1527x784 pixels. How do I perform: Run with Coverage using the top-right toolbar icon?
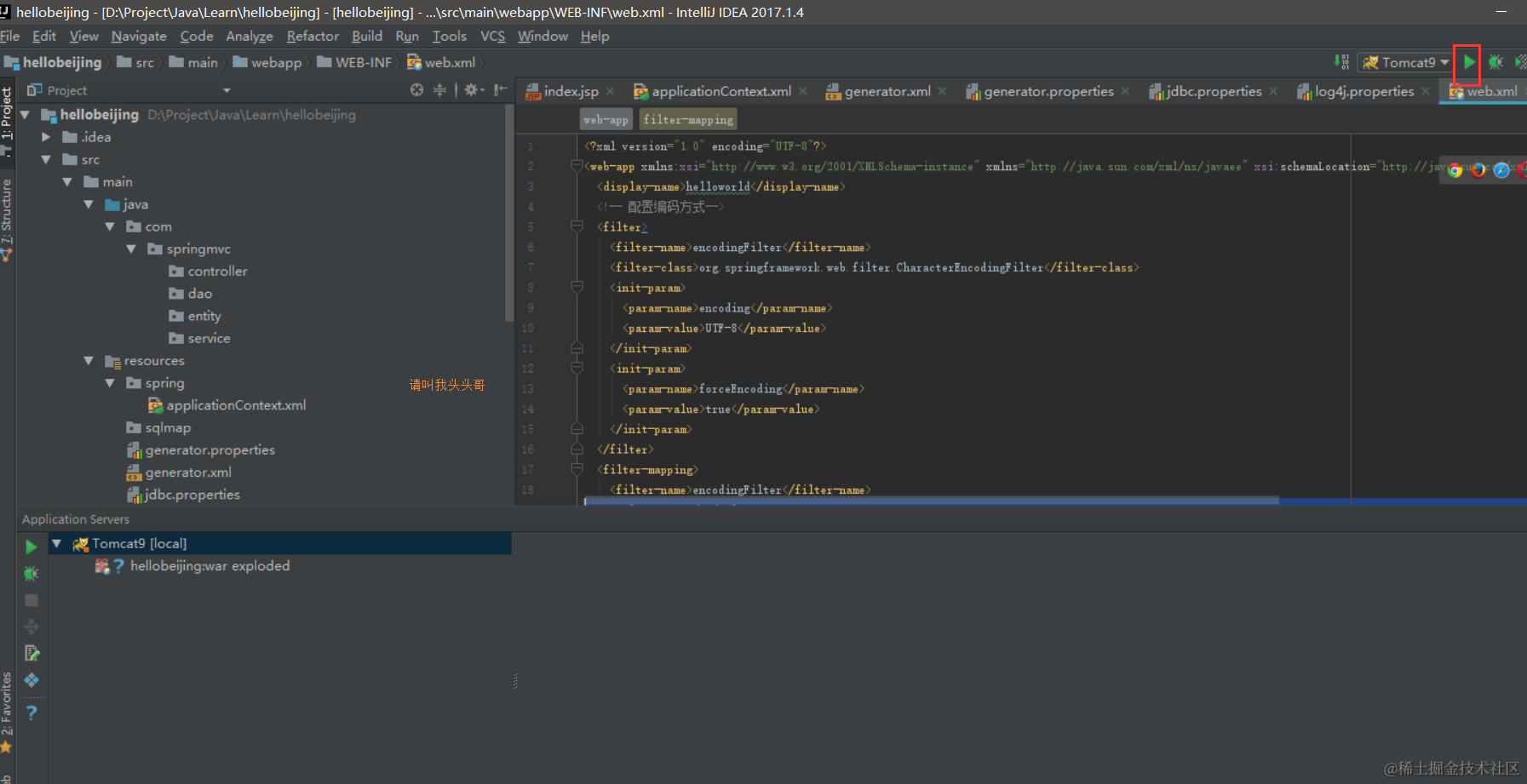tap(1521, 62)
